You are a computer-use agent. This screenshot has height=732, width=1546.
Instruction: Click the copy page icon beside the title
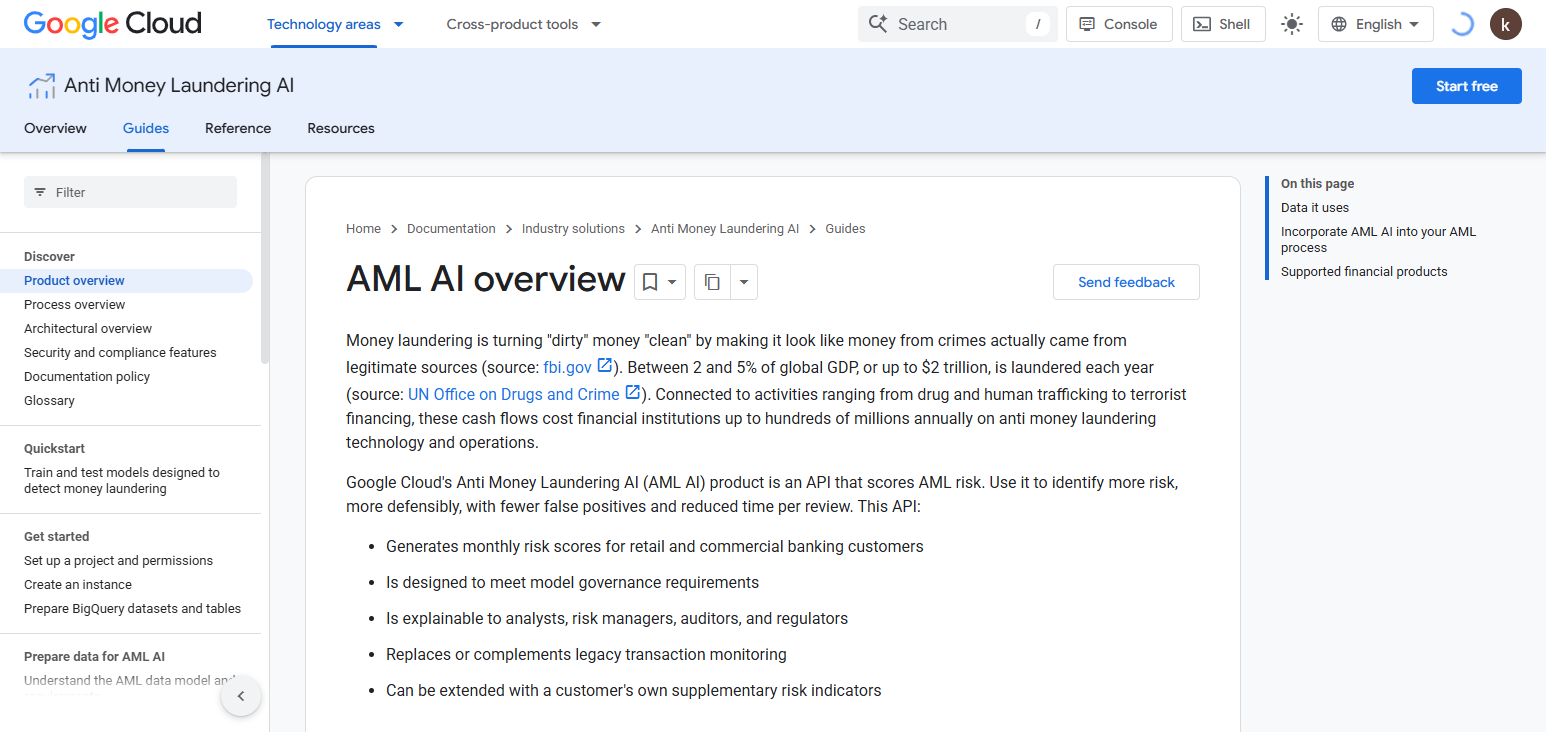712,282
